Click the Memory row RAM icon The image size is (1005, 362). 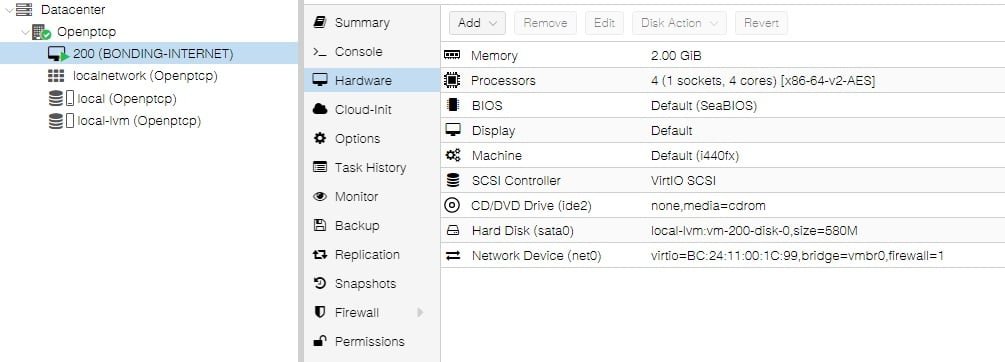452,56
